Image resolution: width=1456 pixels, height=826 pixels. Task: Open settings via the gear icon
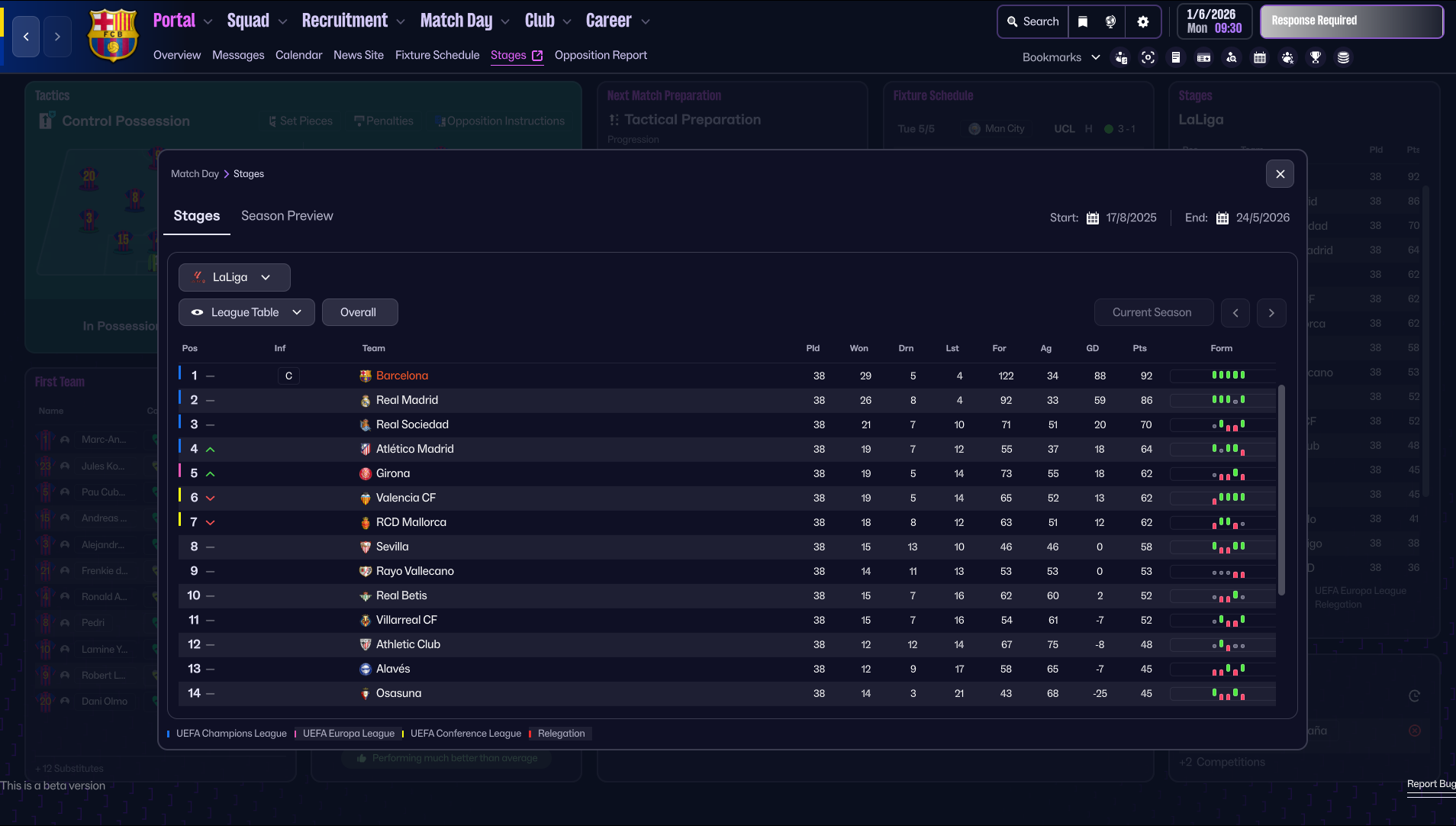pos(1142,21)
